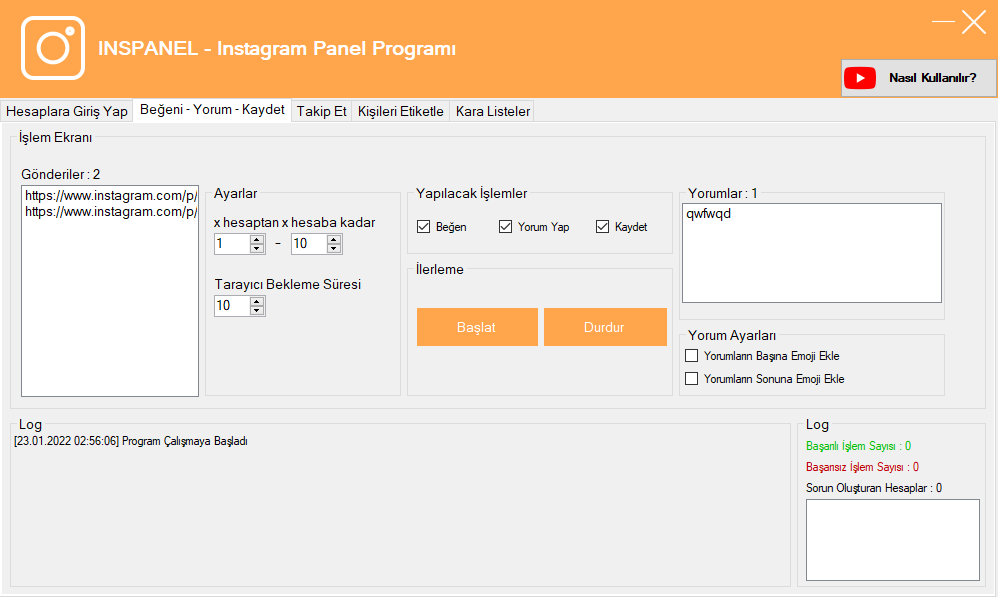Enable Yorumların Sonuna Emoji Ekle
The height and width of the screenshot is (597, 998).
691,379
